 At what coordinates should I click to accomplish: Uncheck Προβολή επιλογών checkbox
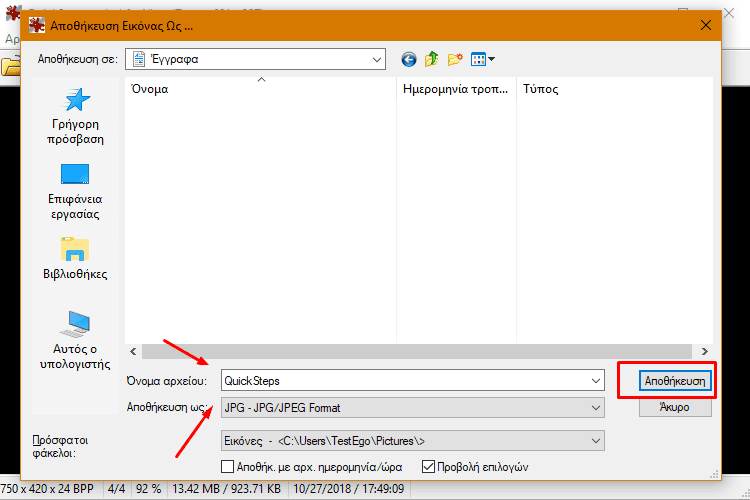pos(428,467)
